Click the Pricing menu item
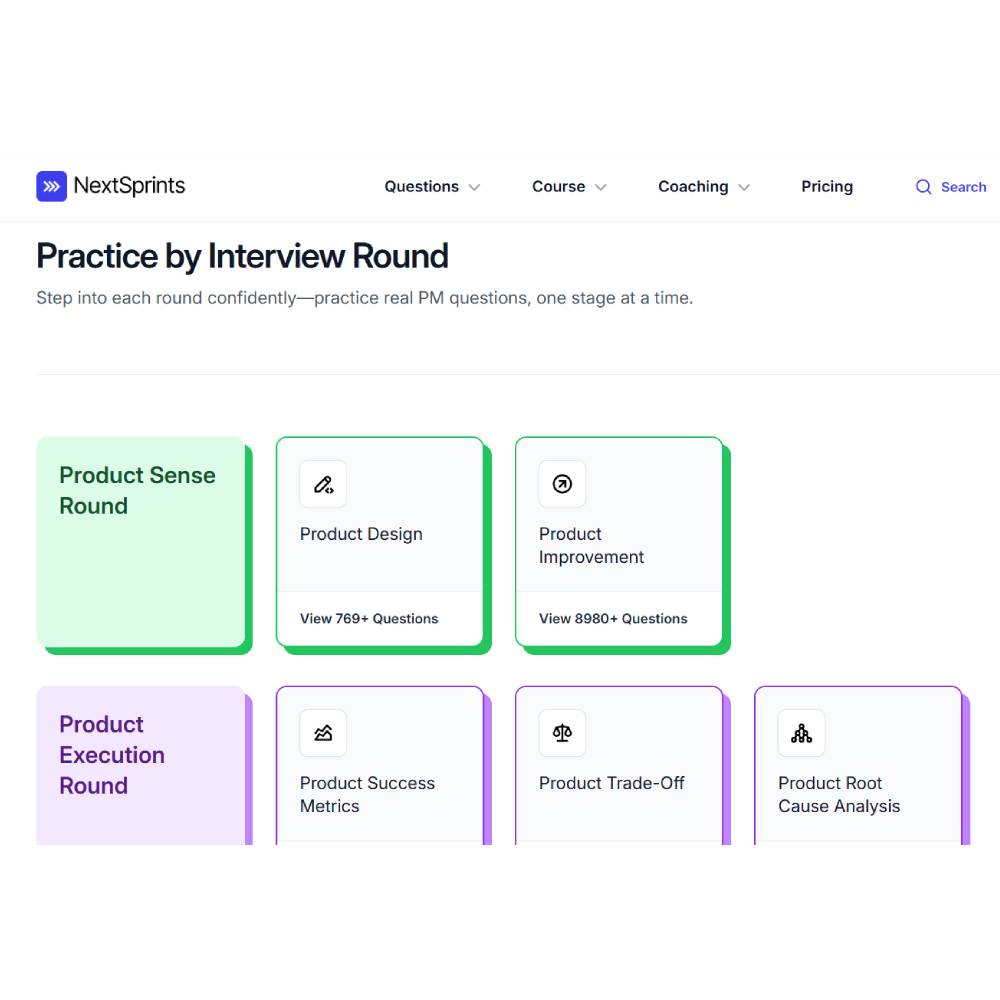This screenshot has height=1000, width=1000. pos(827,186)
